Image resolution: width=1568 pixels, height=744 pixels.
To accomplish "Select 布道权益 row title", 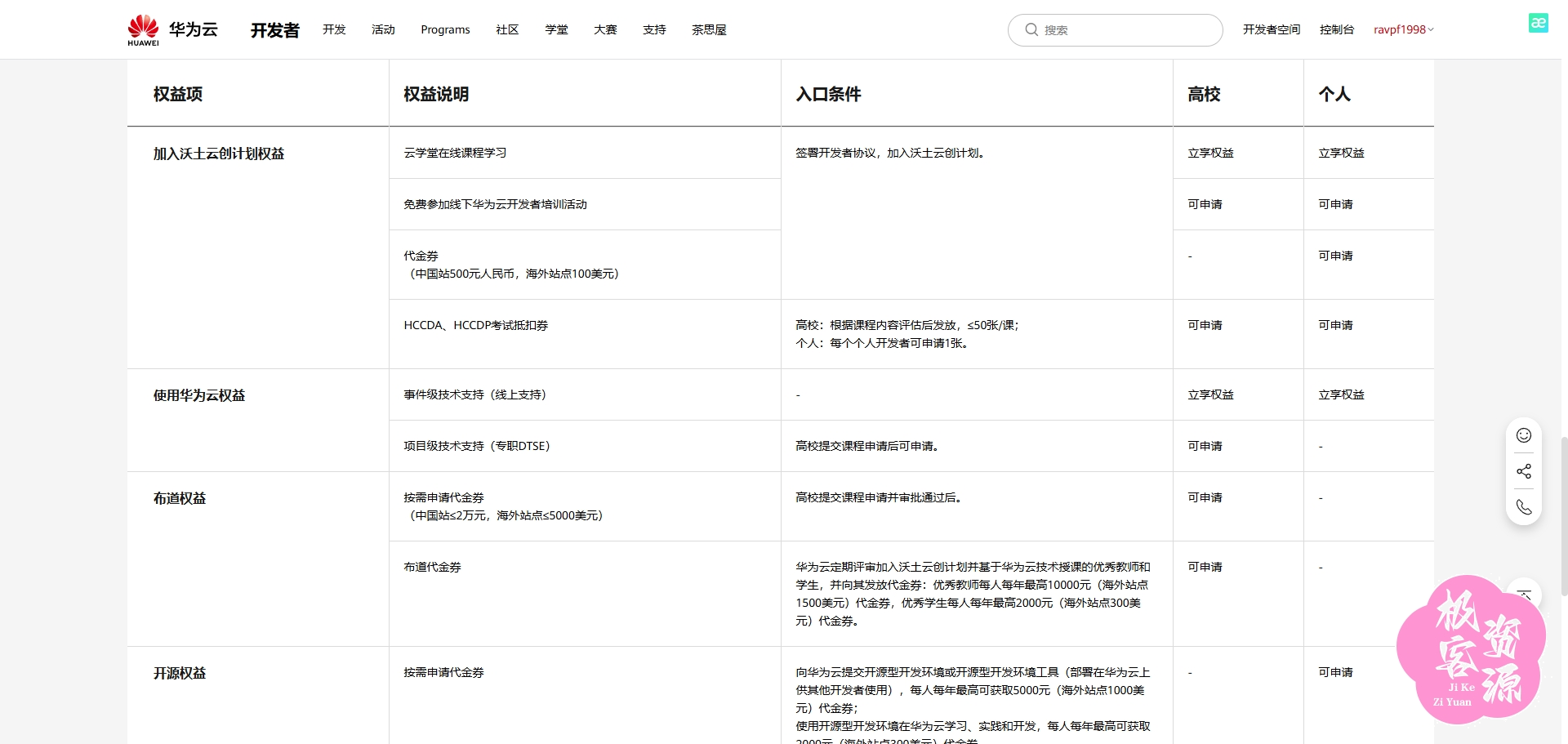I will (x=180, y=498).
